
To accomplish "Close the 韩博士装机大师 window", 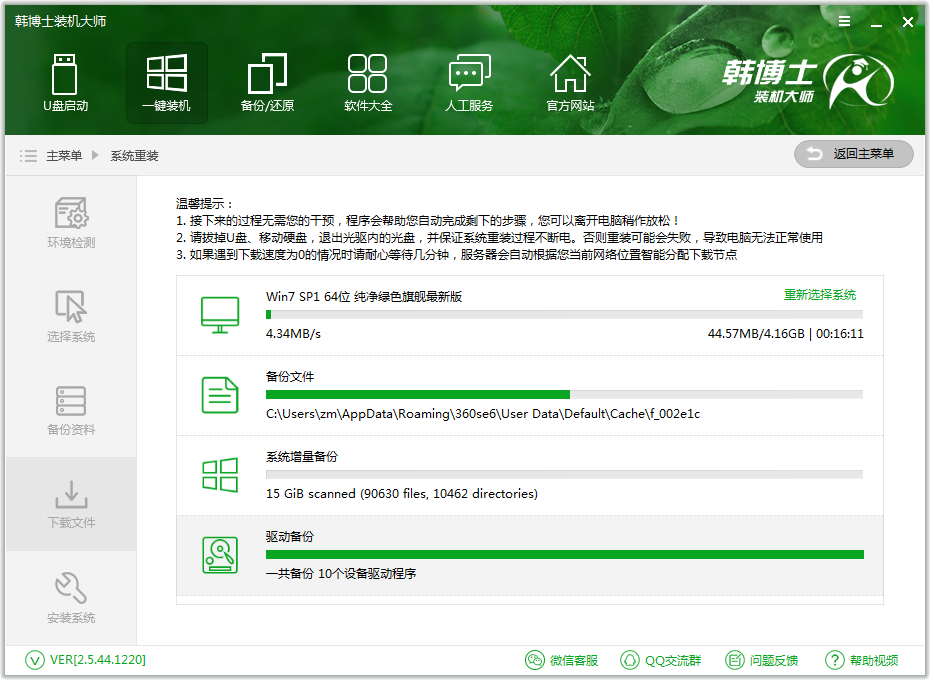I will 907,22.
